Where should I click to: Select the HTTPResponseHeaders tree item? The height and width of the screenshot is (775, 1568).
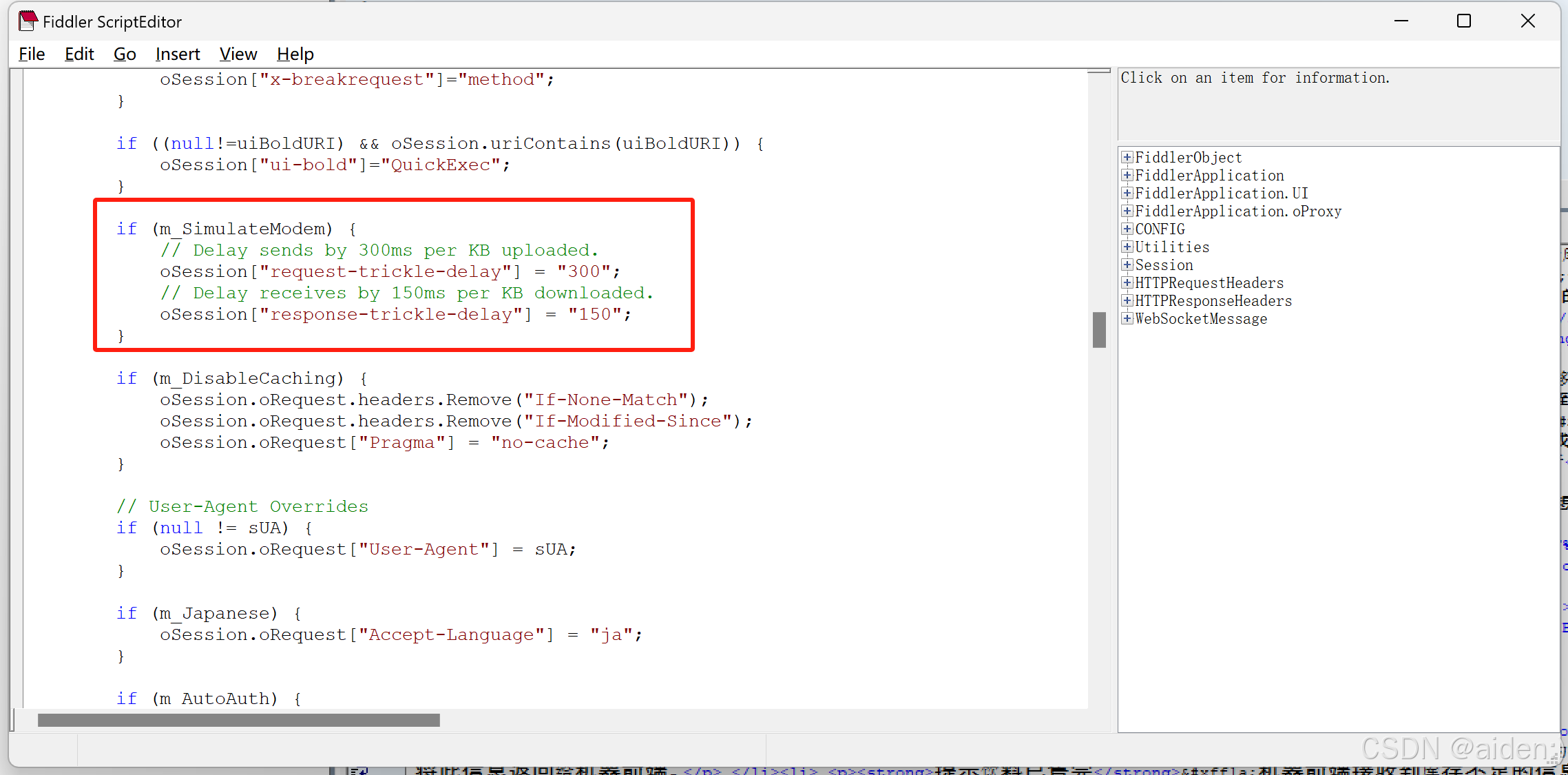point(1213,301)
